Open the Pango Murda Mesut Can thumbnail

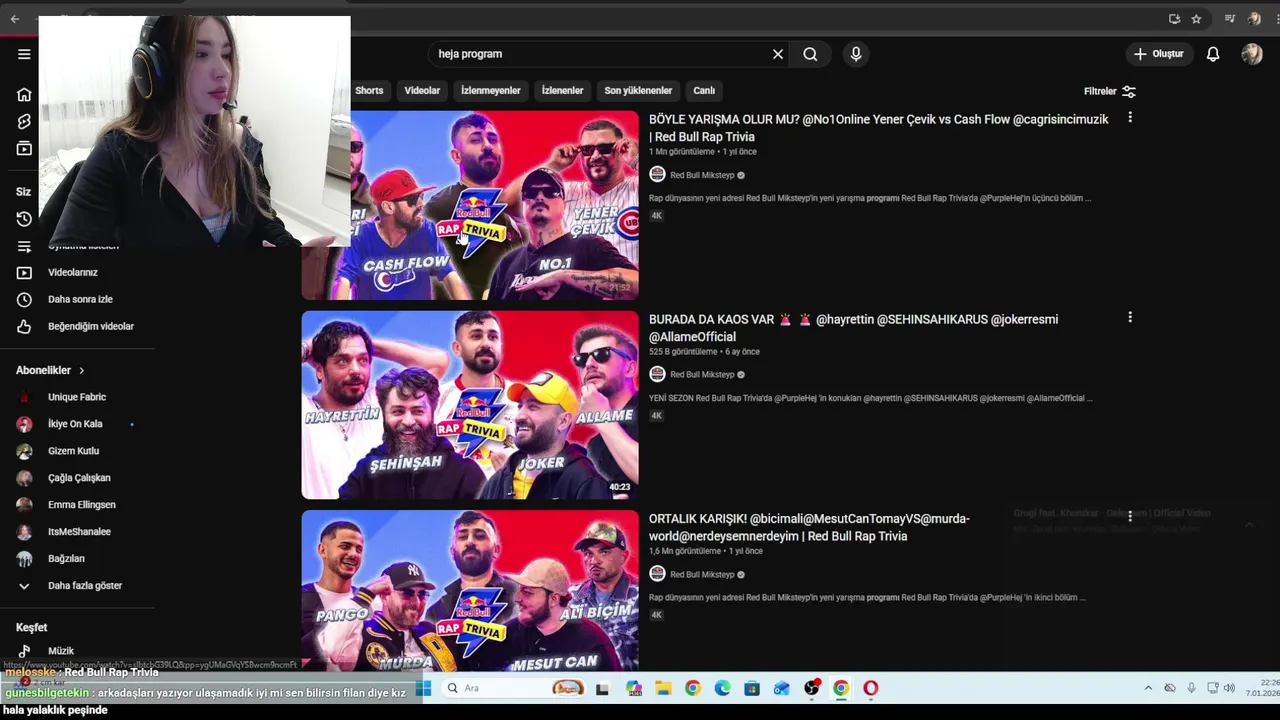(x=470, y=590)
